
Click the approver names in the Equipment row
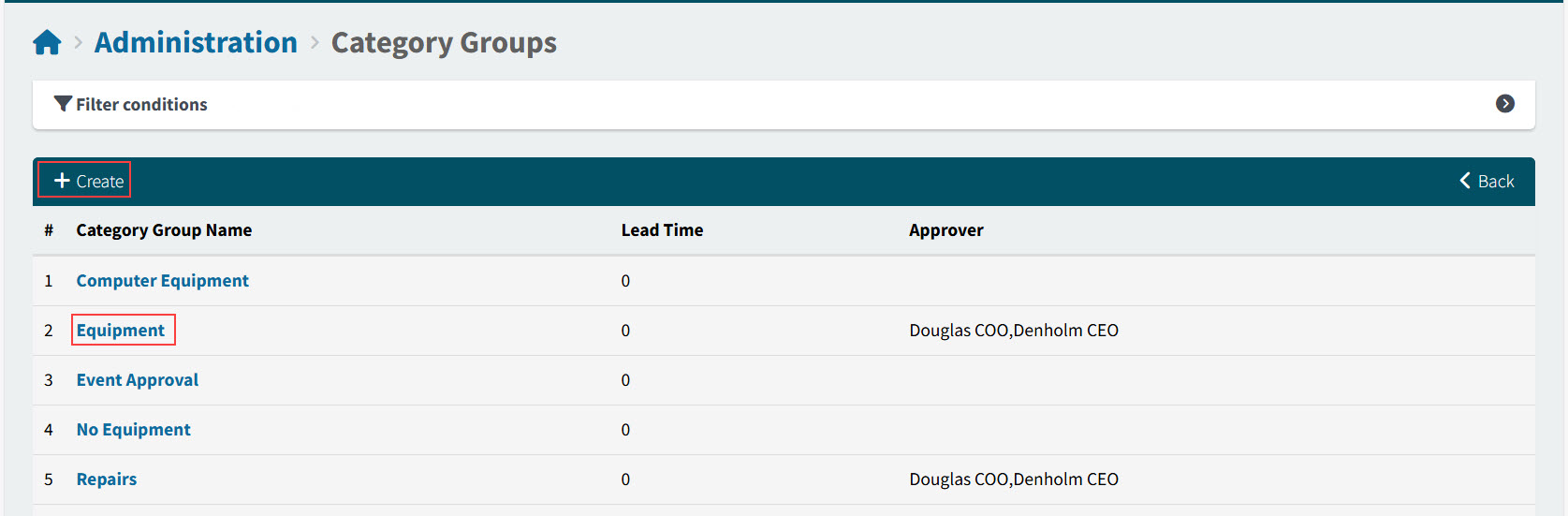[x=1013, y=331]
